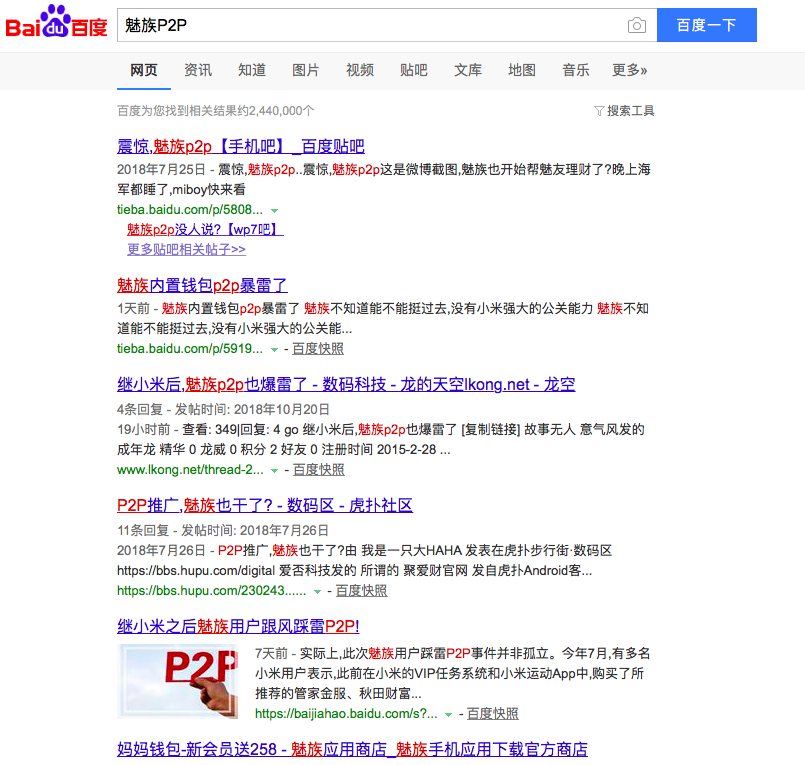This screenshot has height=765, width=805.
Task: Click URL text https://baijiahao.baidu.com/s?...
Action: 347,714
